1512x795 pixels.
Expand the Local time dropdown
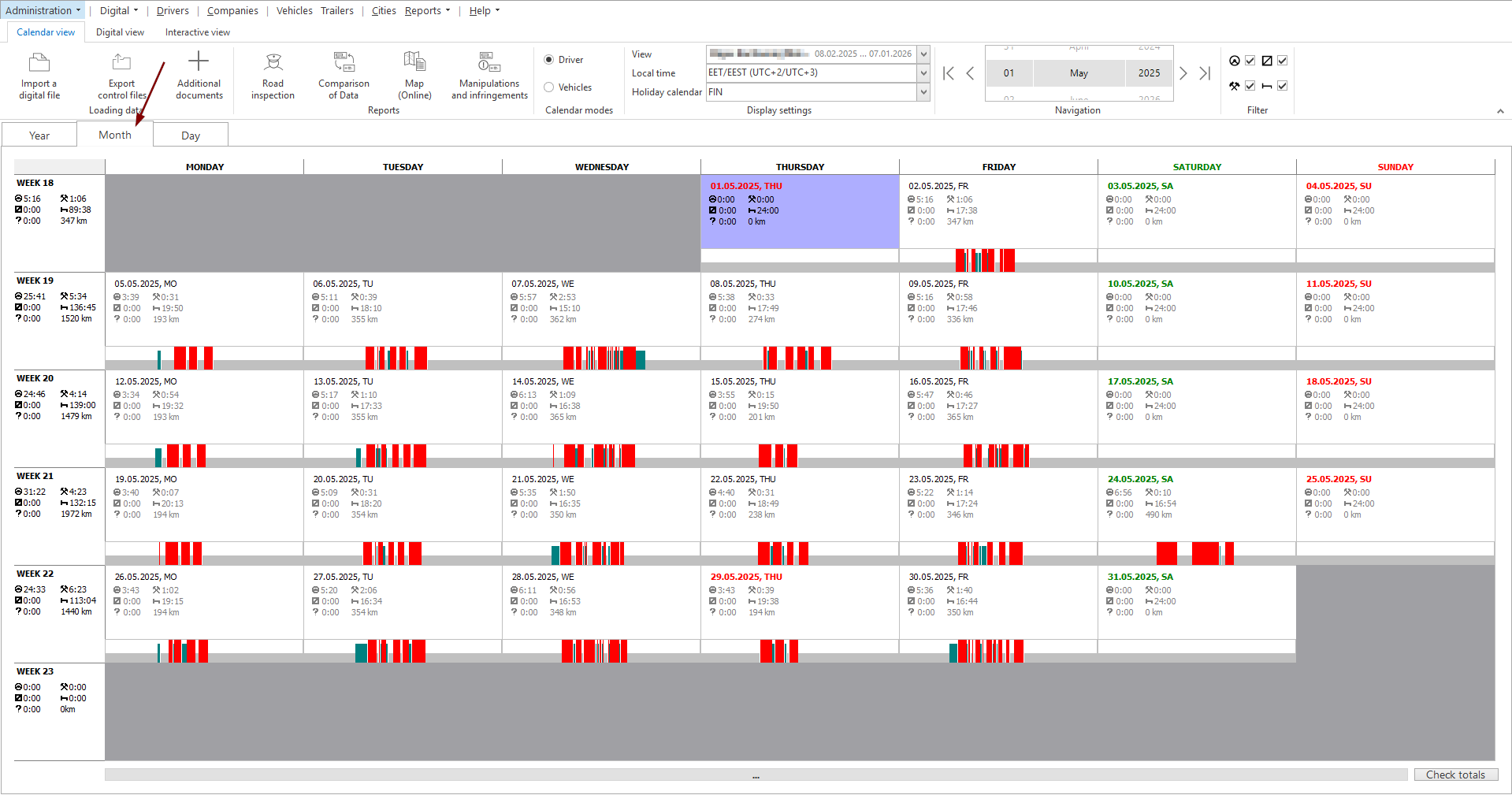coord(923,73)
